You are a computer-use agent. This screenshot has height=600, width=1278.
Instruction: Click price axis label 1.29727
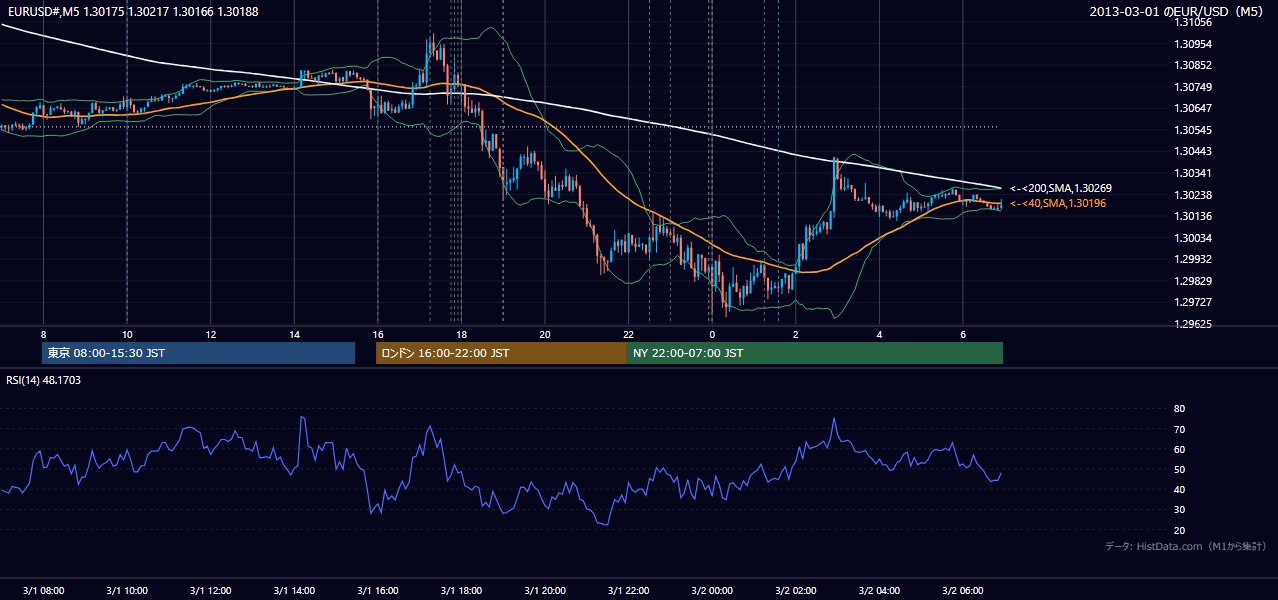(x=1194, y=302)
